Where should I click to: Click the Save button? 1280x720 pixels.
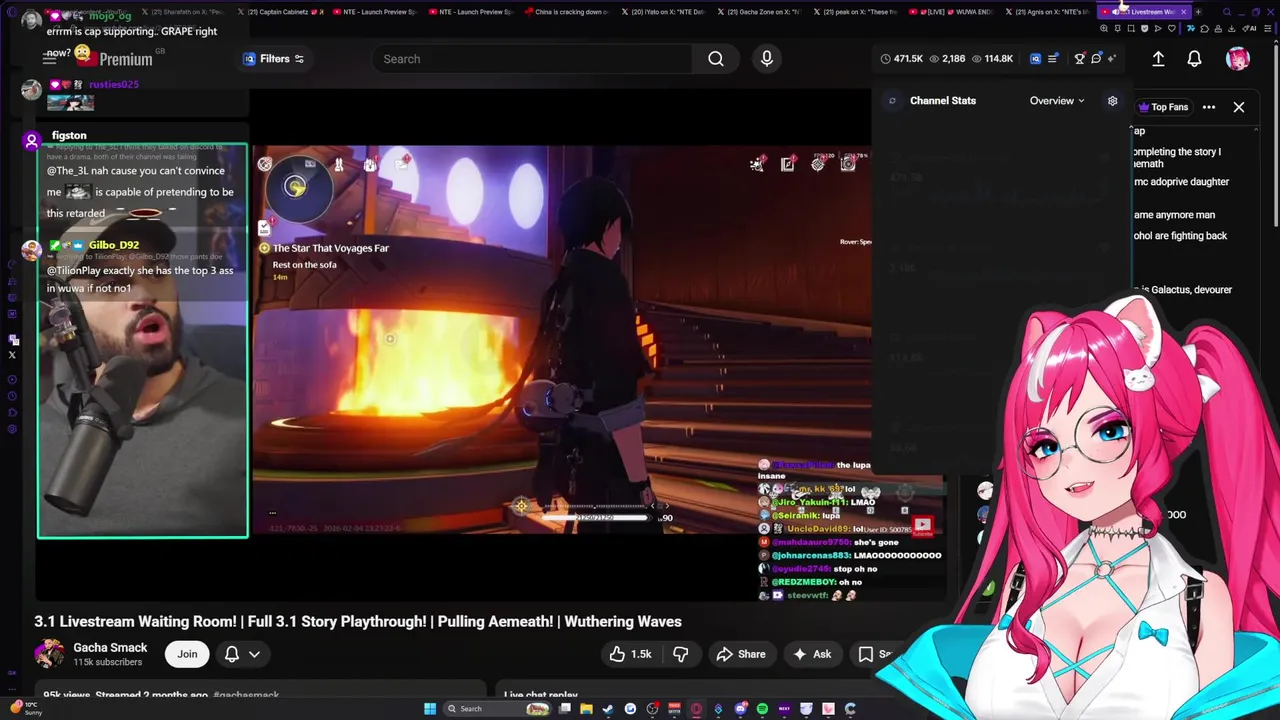[x=874, y=654]
